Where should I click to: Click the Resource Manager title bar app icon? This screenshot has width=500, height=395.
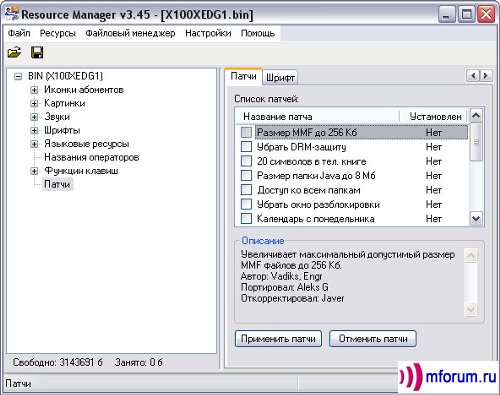12,14
